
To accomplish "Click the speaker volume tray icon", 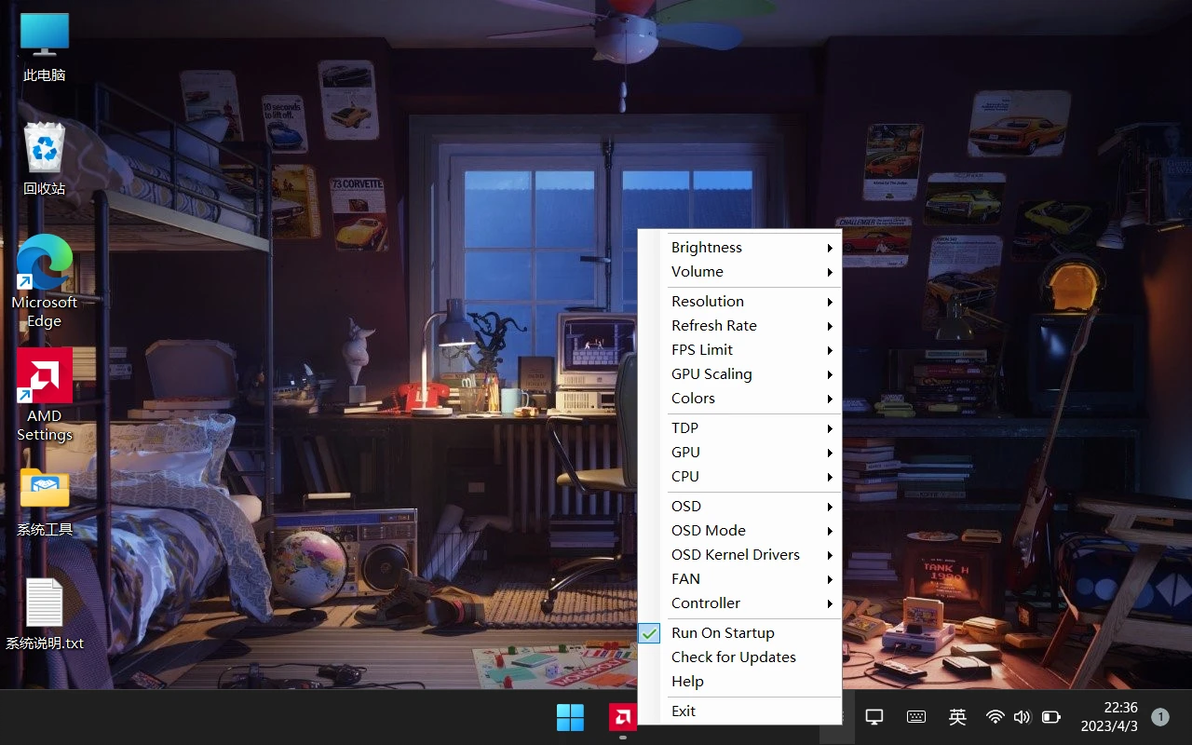I will [x=1022, y=717].
